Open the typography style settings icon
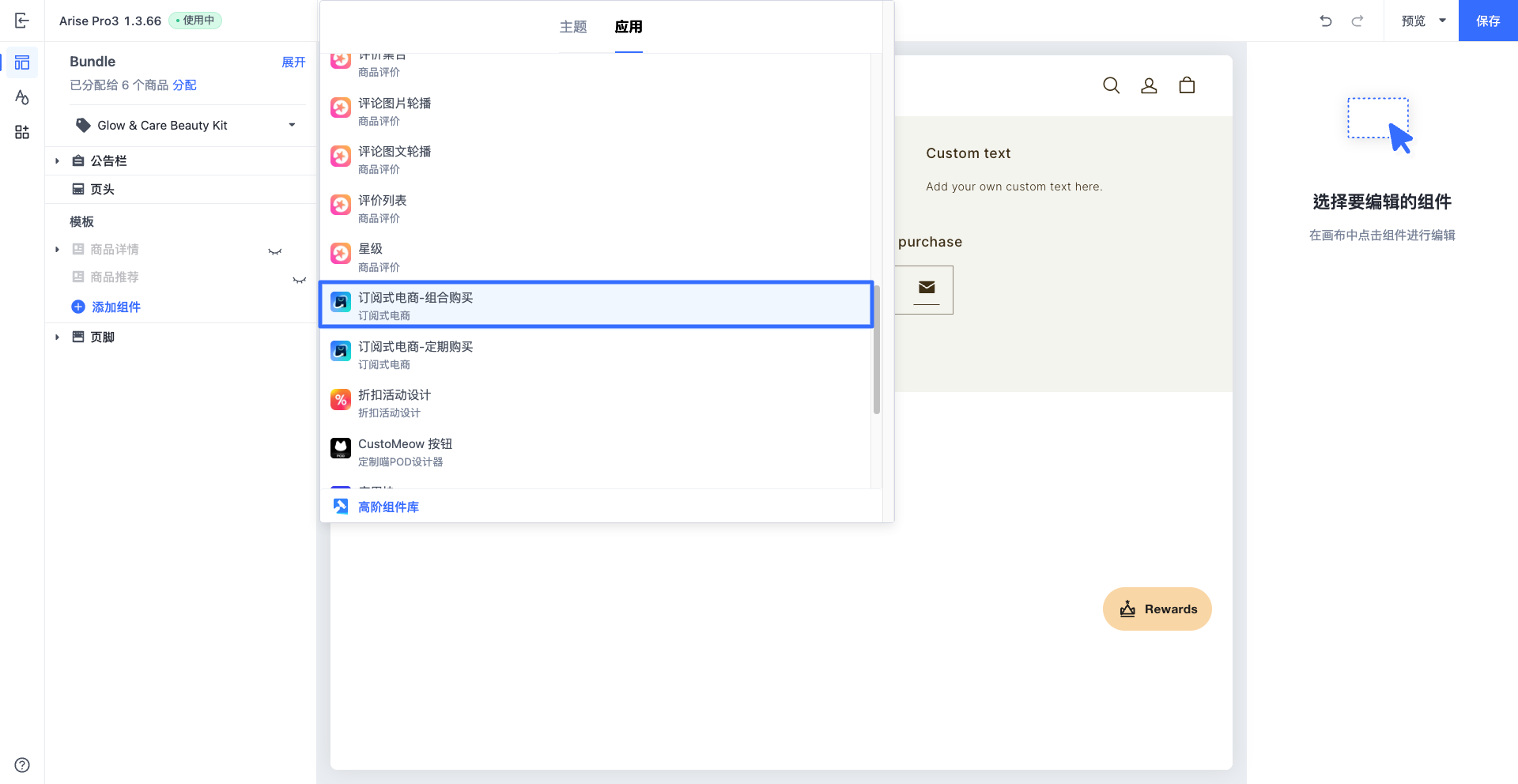Screen dimensions: 1518x784 [x=22, y=97]
